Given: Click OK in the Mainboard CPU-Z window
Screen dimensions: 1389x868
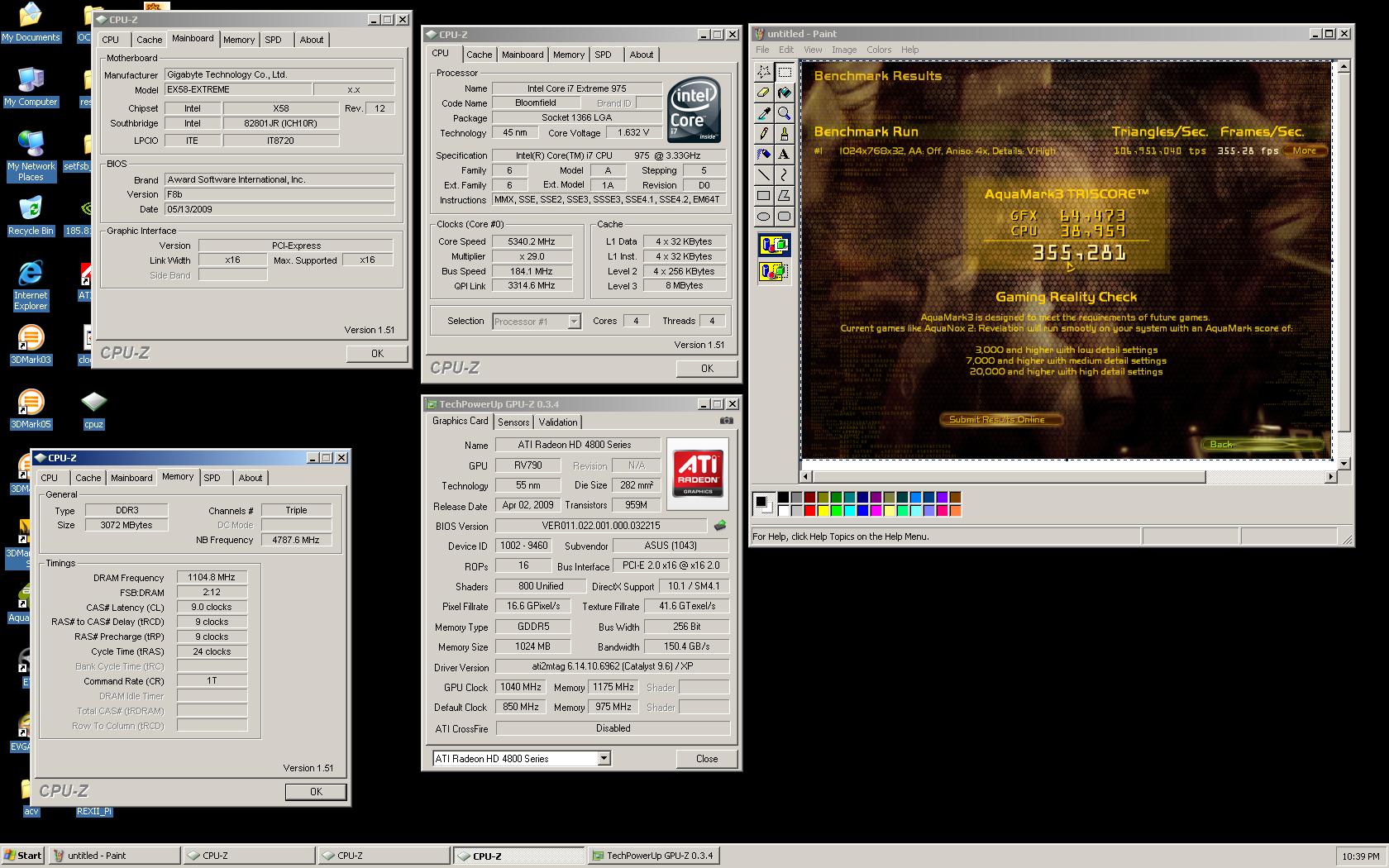Looking at the screenshot, I should [x=377, y=353].
